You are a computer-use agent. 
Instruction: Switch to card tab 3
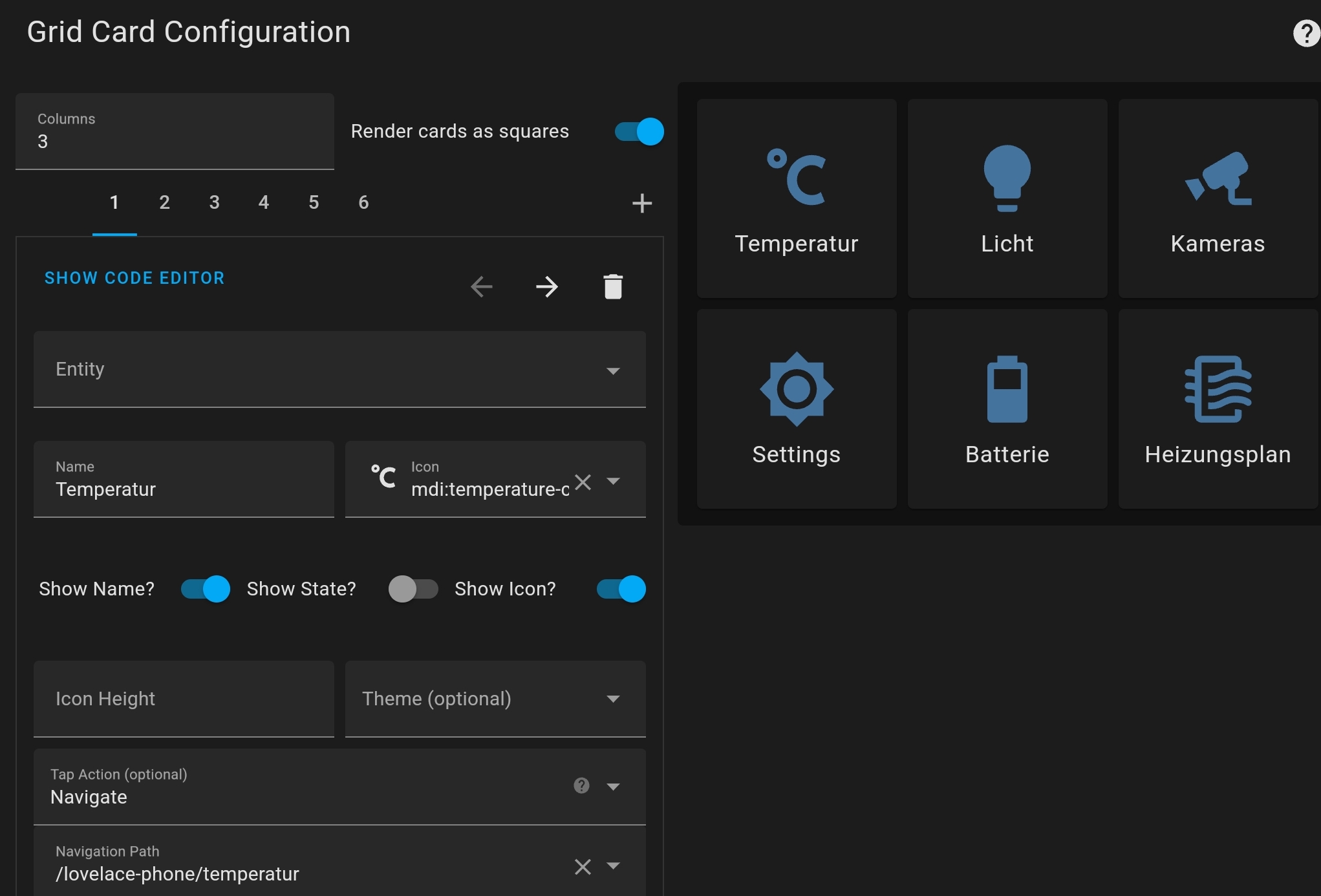(x=214, y=202)
